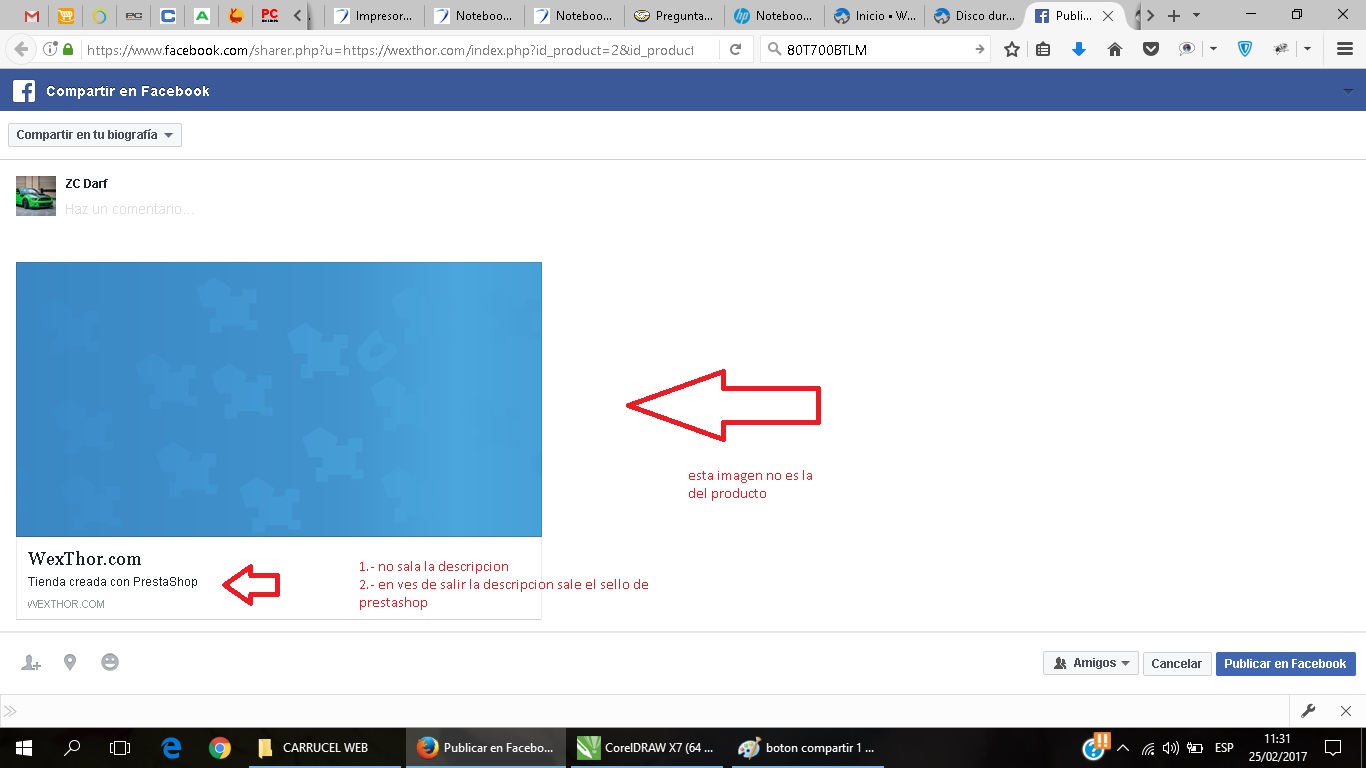Open the taskbar clock and date

coord(1278,747)
